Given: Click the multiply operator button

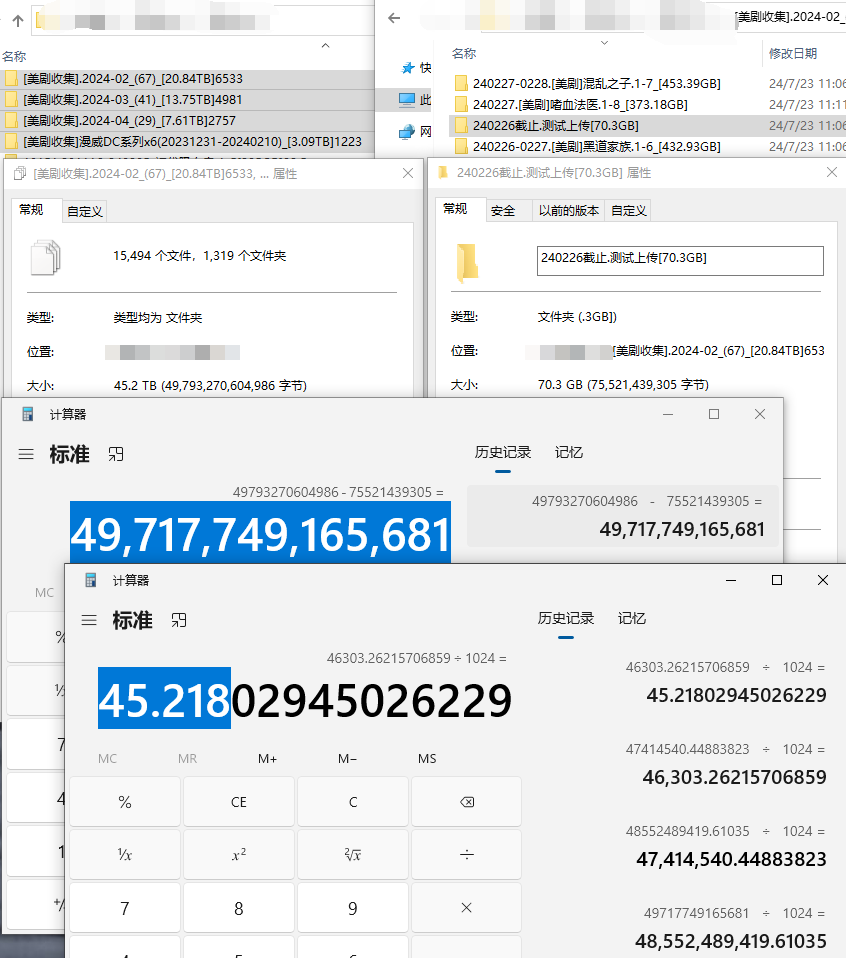Looking at the screenshot, I should pyautogui.click(x=466, y=908).
